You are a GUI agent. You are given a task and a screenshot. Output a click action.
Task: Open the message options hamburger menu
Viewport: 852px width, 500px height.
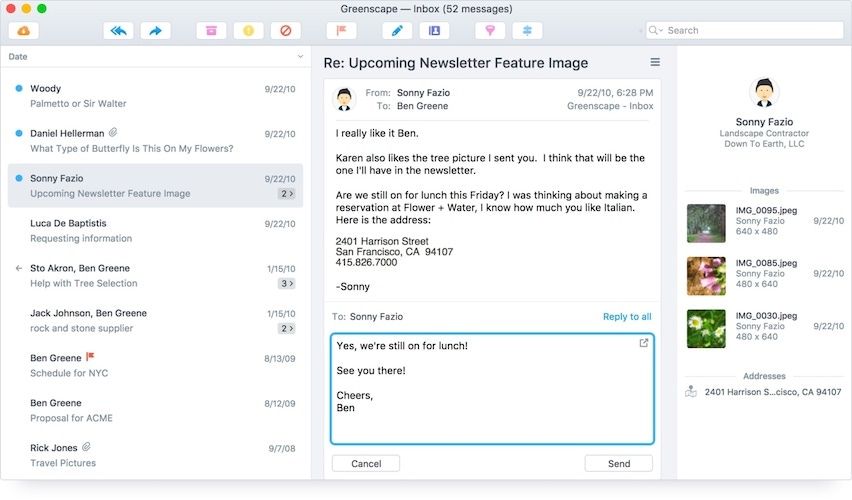click(655, 62)
